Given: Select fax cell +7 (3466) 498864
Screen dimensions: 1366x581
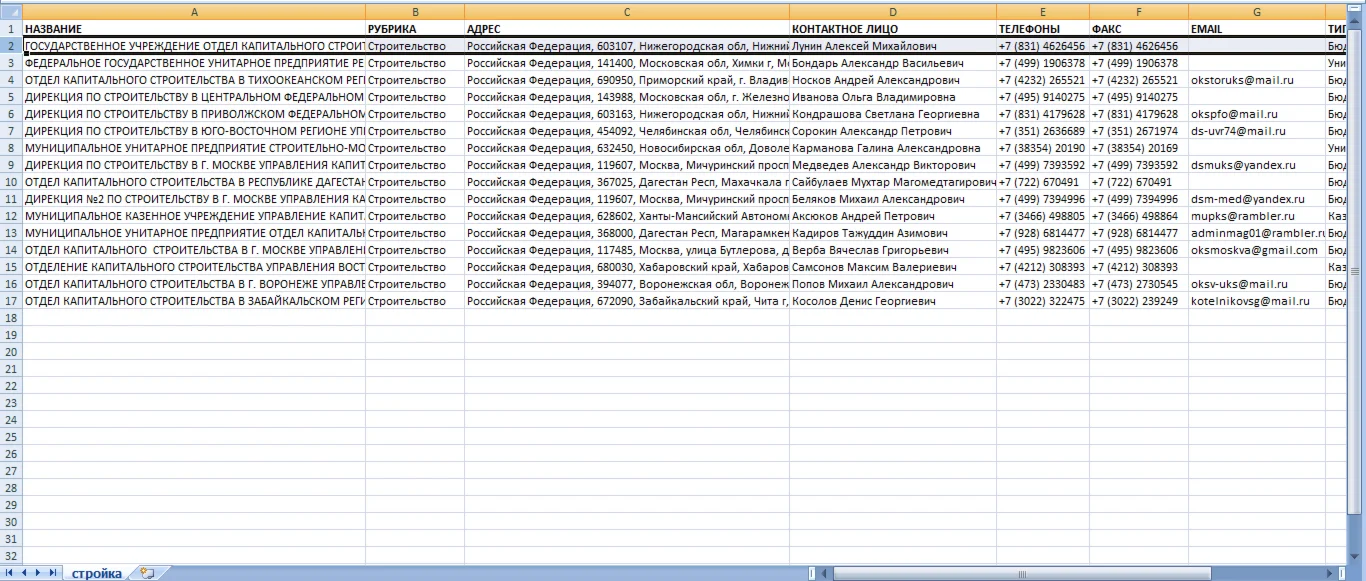Looking at the screenshot, I should pos(1139,216).
